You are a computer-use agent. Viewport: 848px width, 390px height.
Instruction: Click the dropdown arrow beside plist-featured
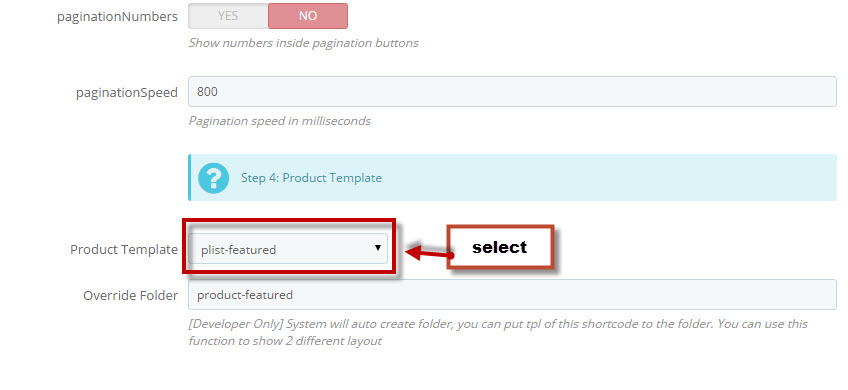coord(377,248)
